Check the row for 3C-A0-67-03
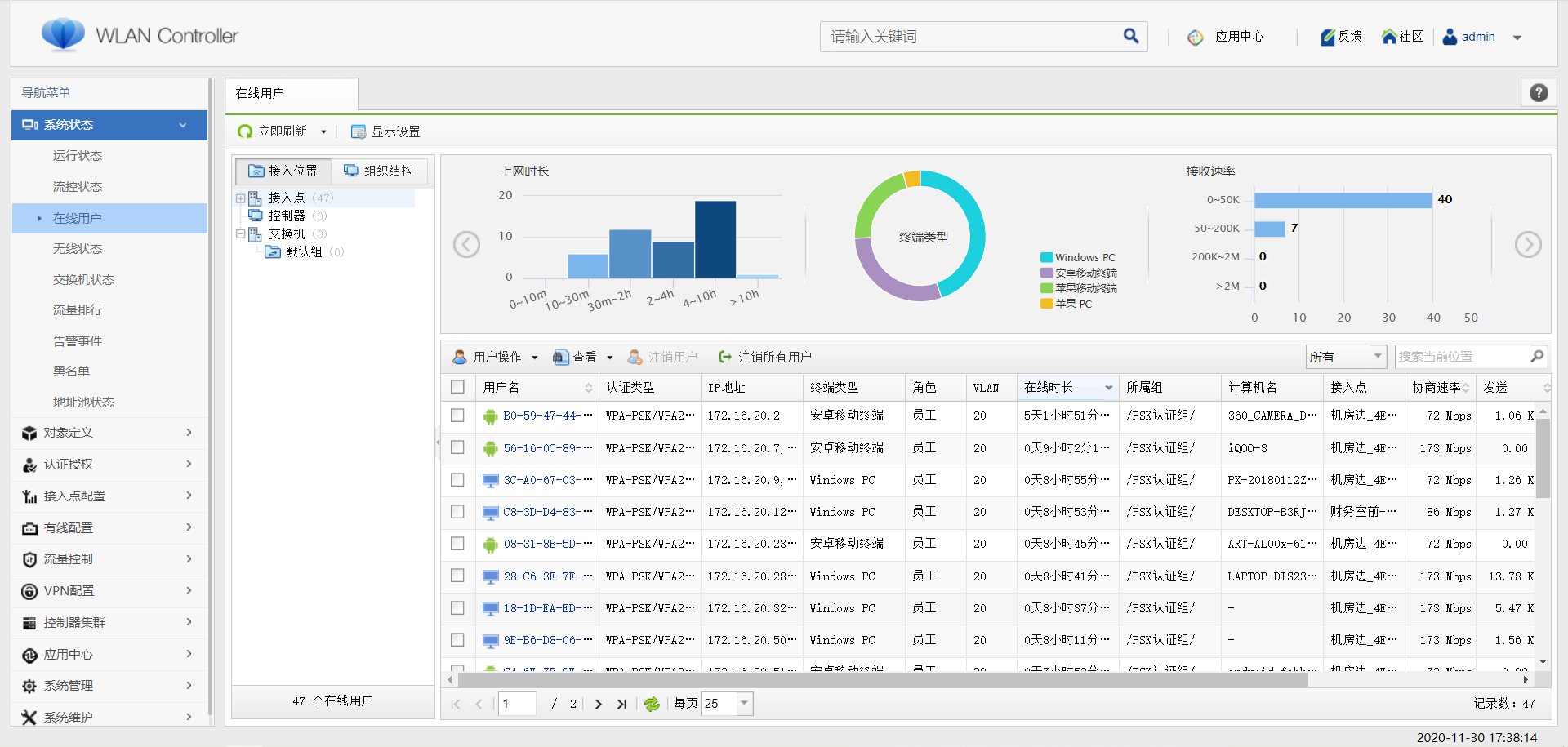Image resolution: width=1568 pixels, height=747 pixels. pyautogui.click(x=457, y=480)
